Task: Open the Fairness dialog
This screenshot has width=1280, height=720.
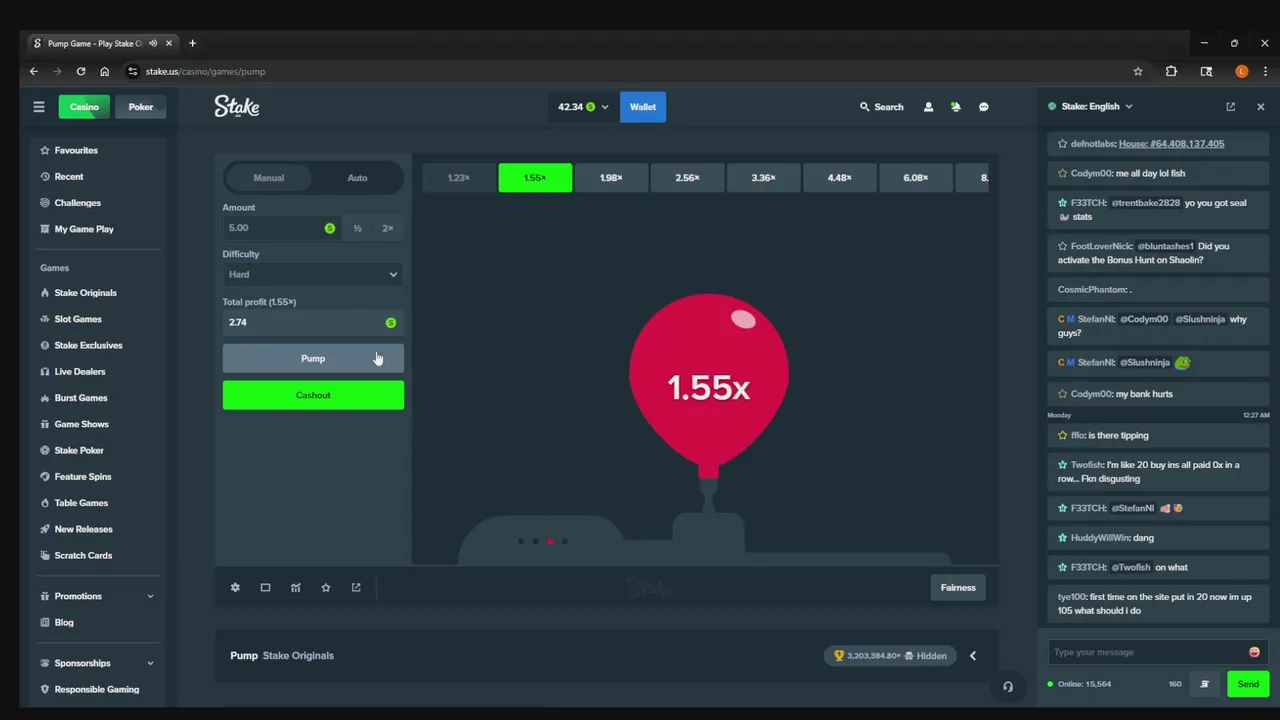Action: pos(958,588)
